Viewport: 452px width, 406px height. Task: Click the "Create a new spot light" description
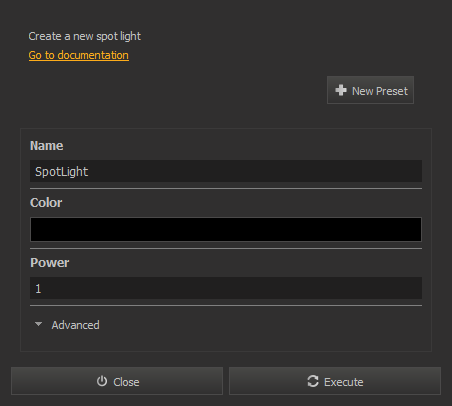[85, 36]
